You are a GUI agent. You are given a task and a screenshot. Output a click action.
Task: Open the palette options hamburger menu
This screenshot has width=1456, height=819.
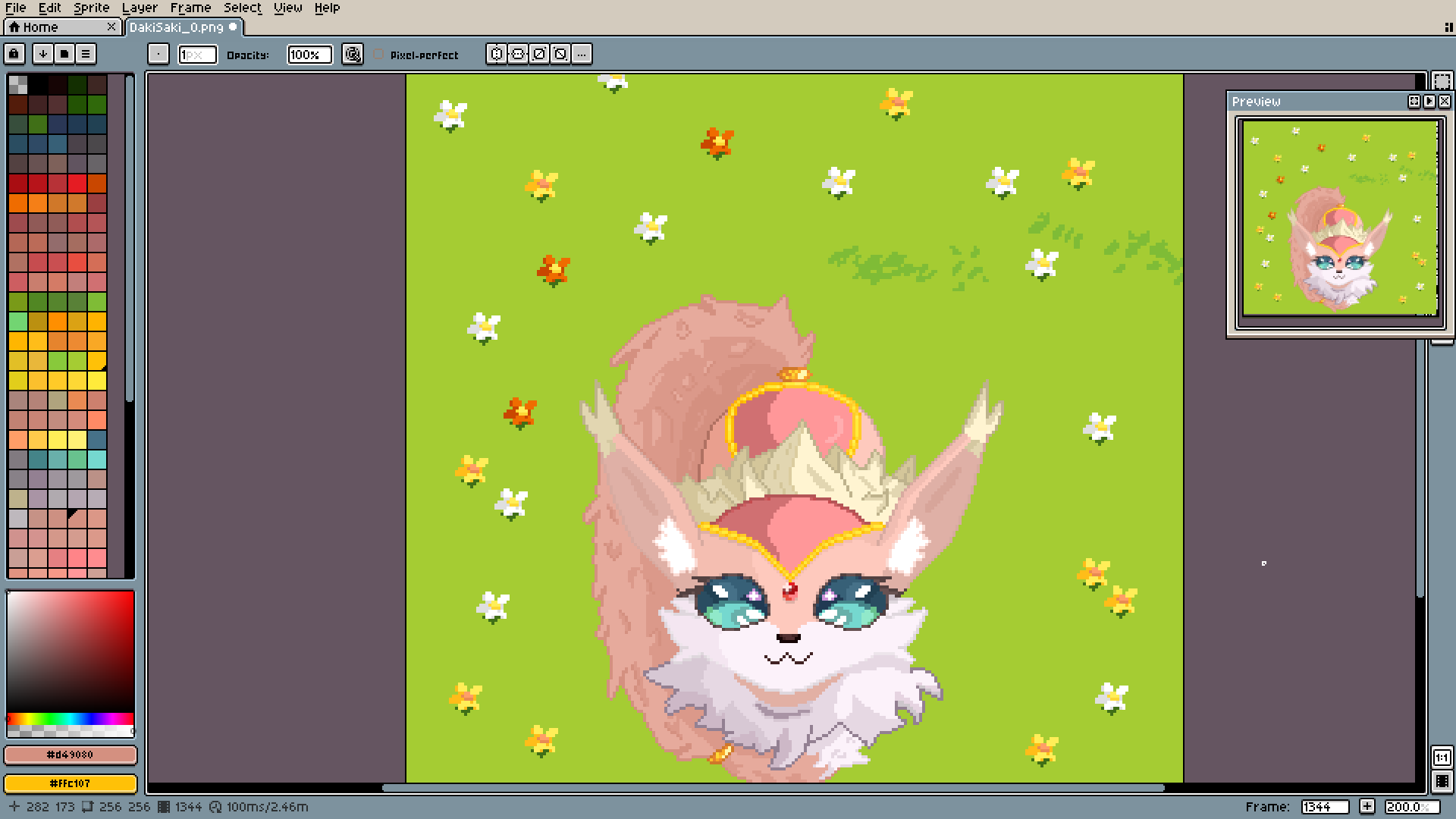(x=86, y=54)
